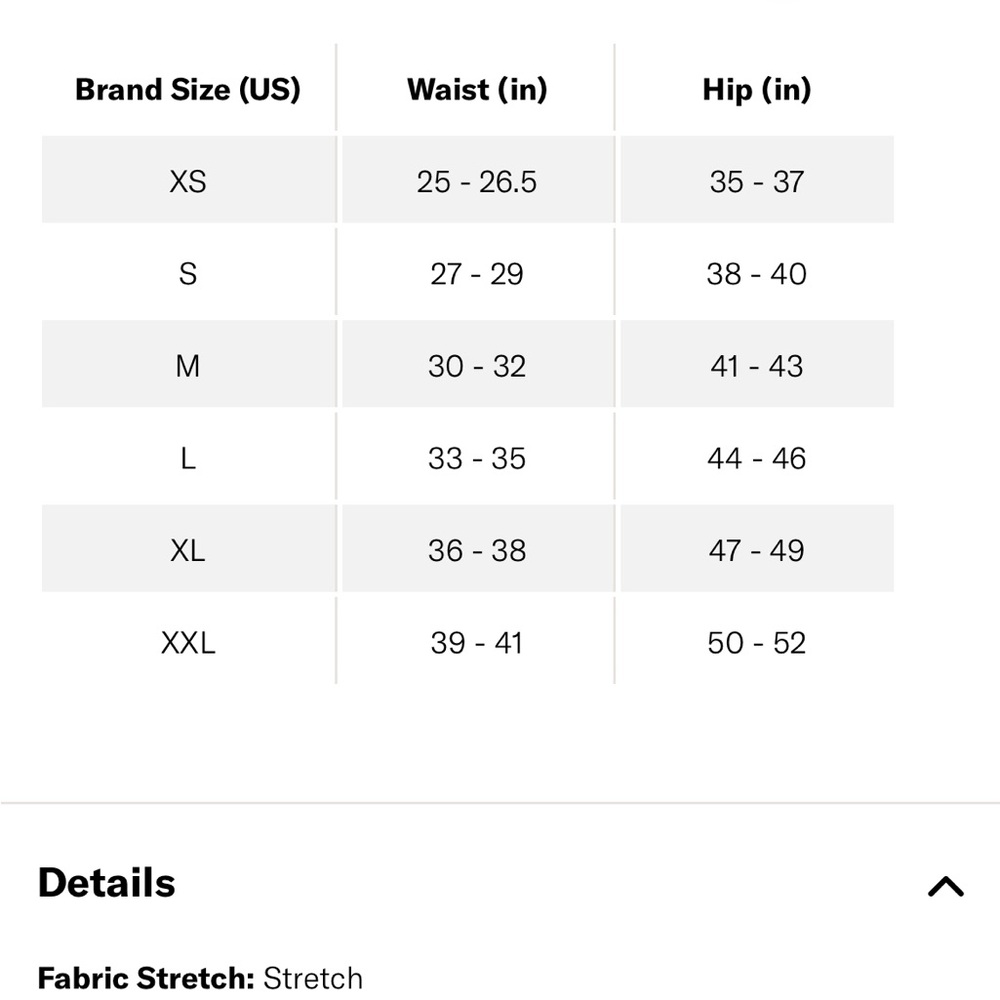1000x1000 pixels.
Task: Select the Brand Size (US) column header
Action: click(188, 90)
